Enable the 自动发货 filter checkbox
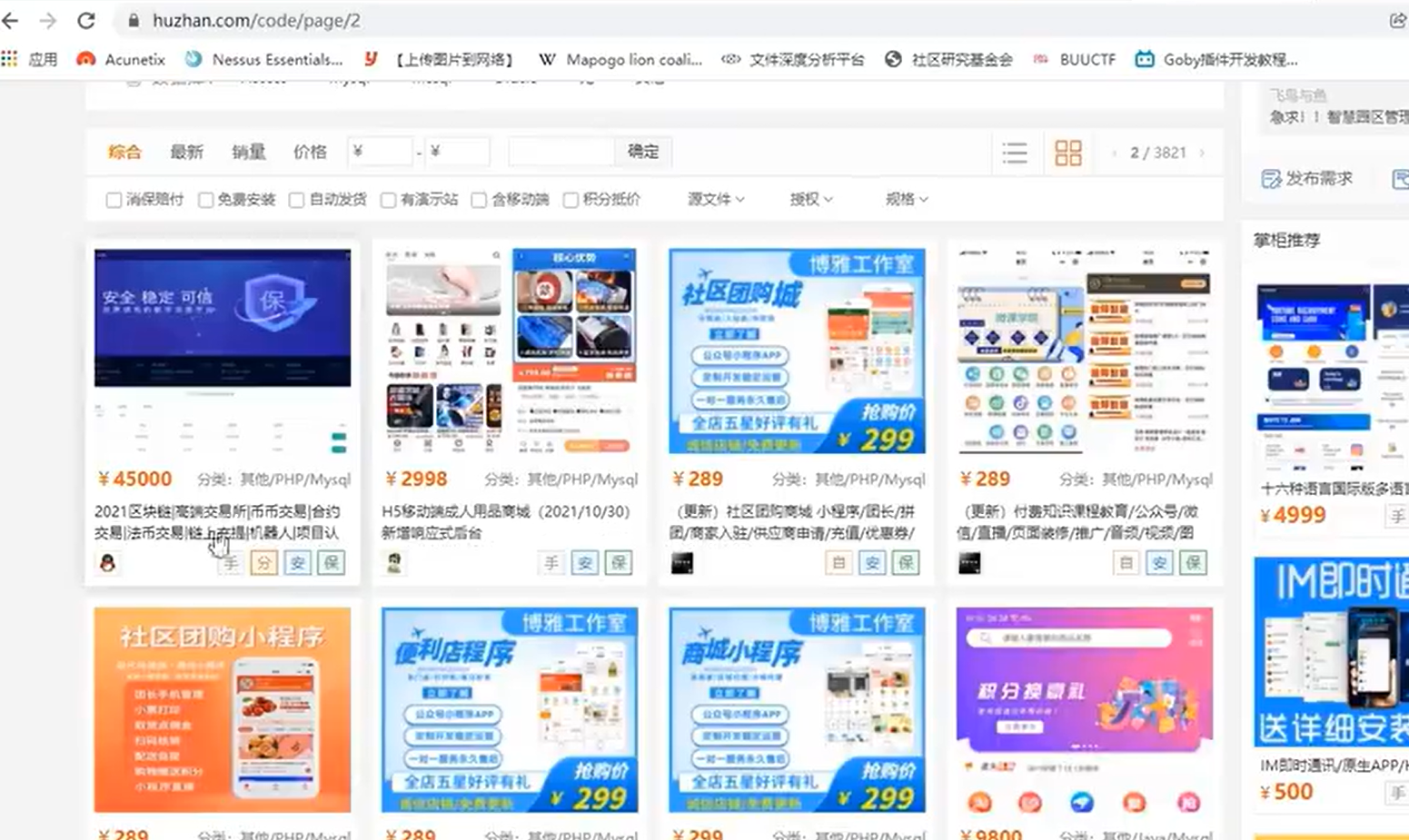The height and width of the screenshot is (840, 1409). [x=296, y=200]
